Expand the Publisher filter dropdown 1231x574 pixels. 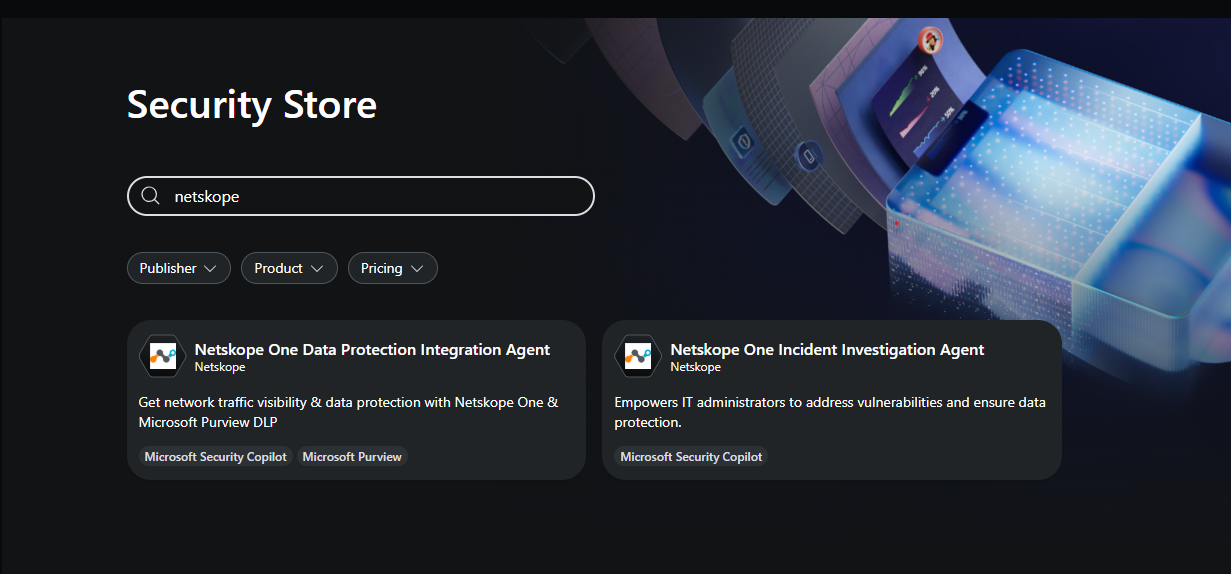pos(179,268)
